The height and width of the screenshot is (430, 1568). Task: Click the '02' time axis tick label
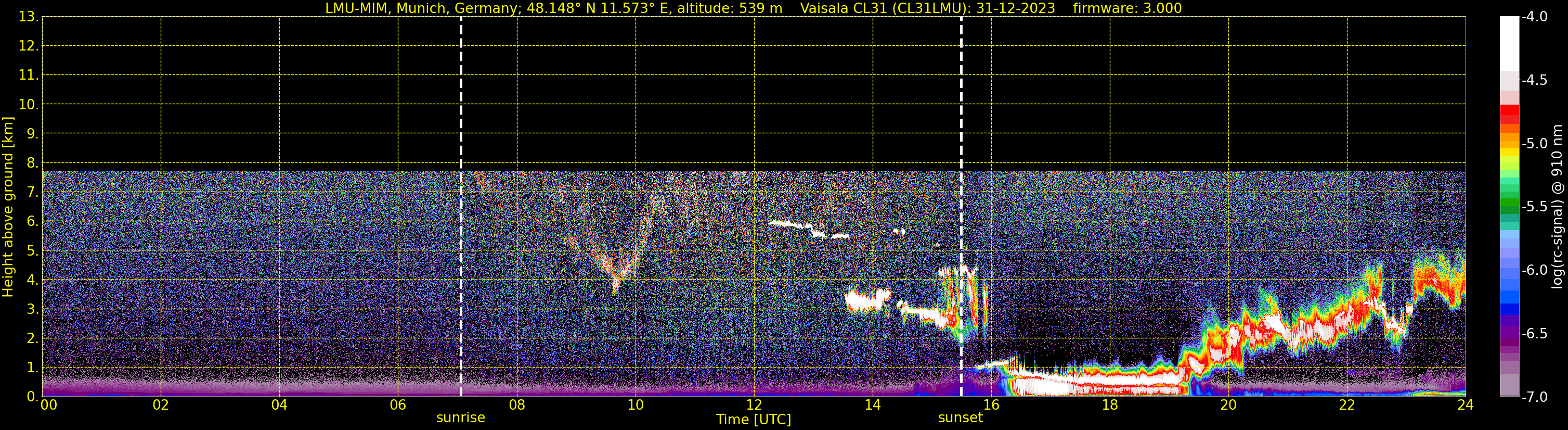pyautogui.click(x=161, y=405)
